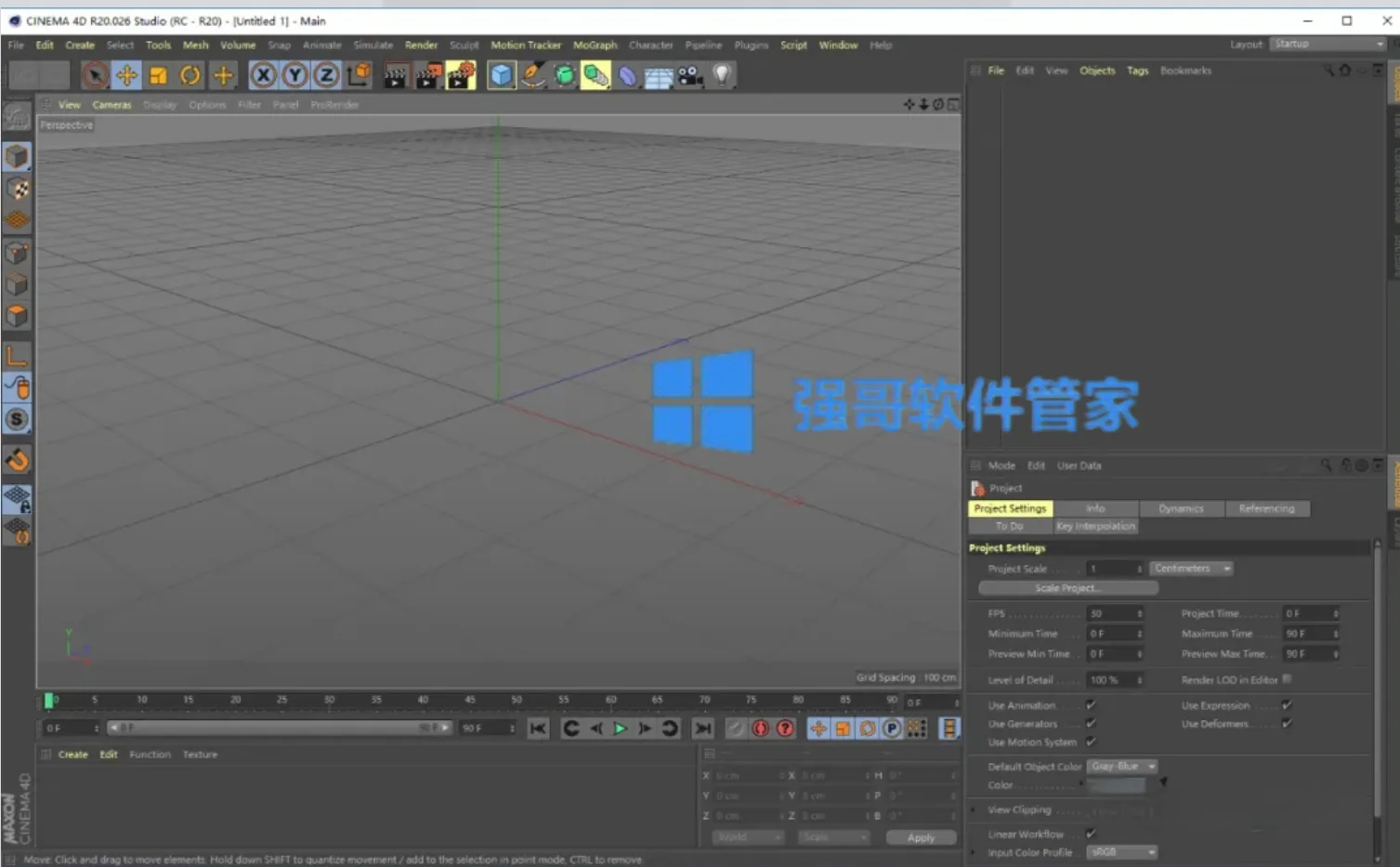Image resolution: width=1400 pixels, height=867 pixels.
Task: Render the active view
Action: pos(396,75)
